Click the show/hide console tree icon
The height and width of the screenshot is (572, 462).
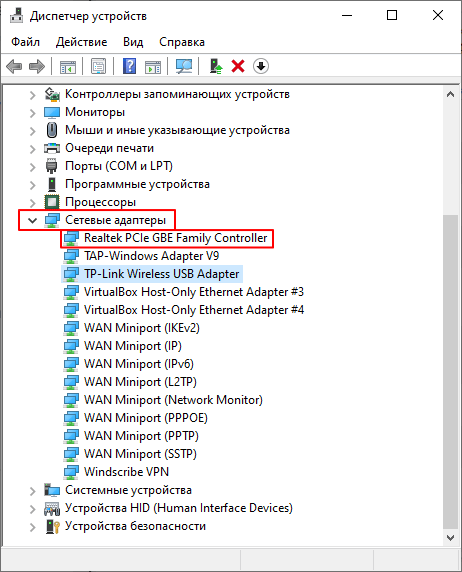pyautogui.click(x=68, y=66)
